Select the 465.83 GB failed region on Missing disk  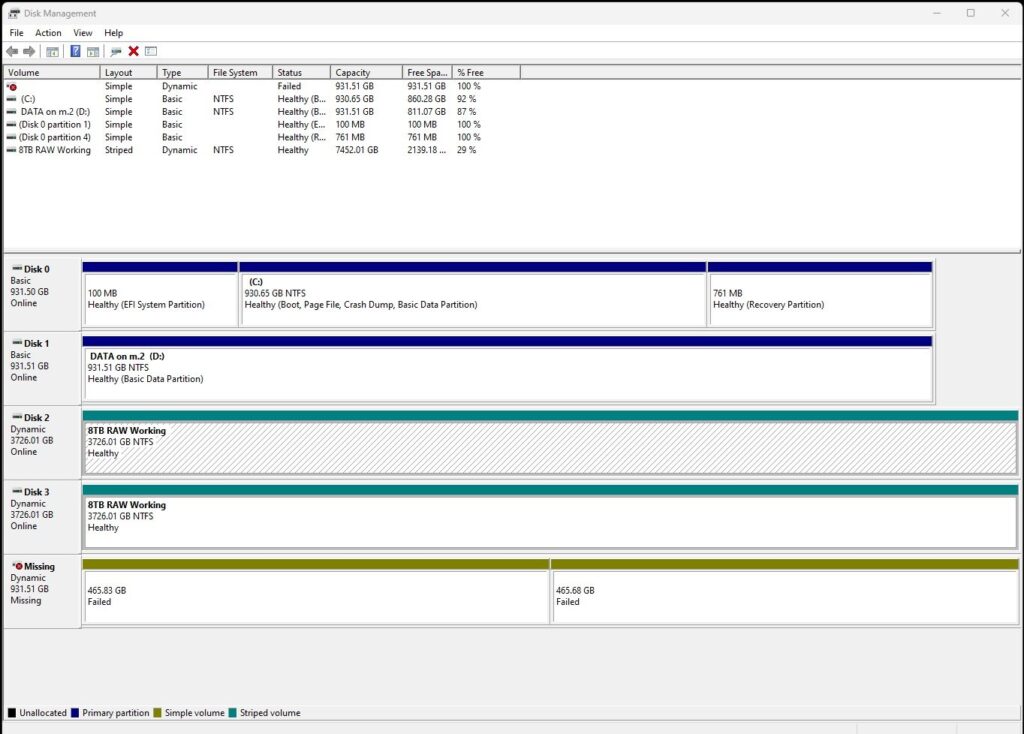coord(315,595)
